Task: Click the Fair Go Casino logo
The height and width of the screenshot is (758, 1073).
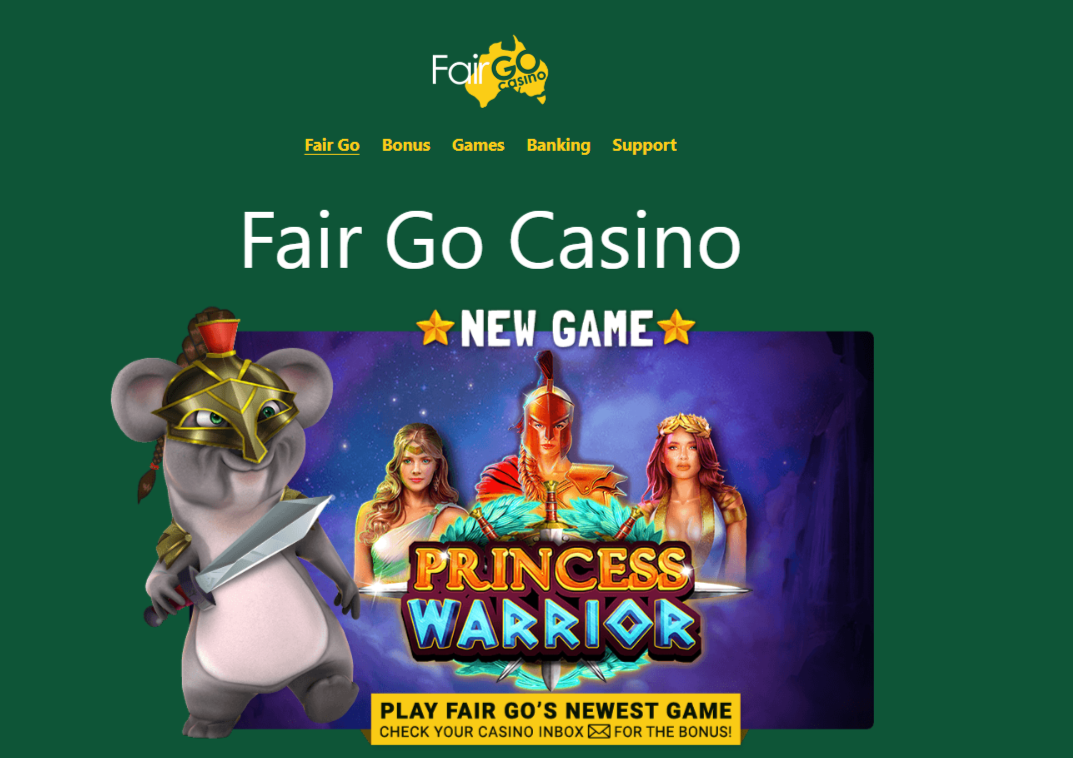Action: click(x=490, y=71)
